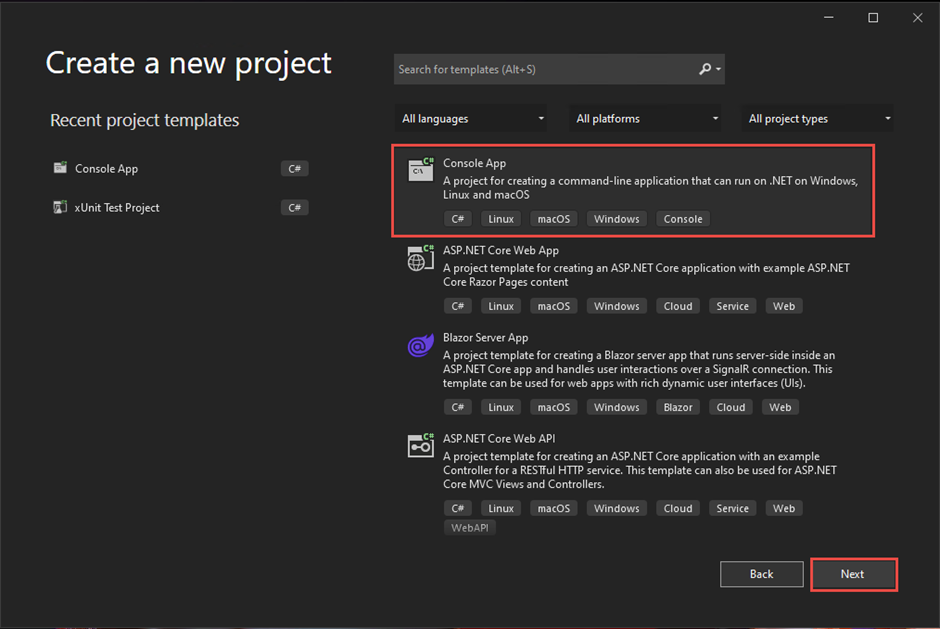Click the ASP.NET Core Web API icon
Viewport: 940px width, 629px height.
point(421,446)
